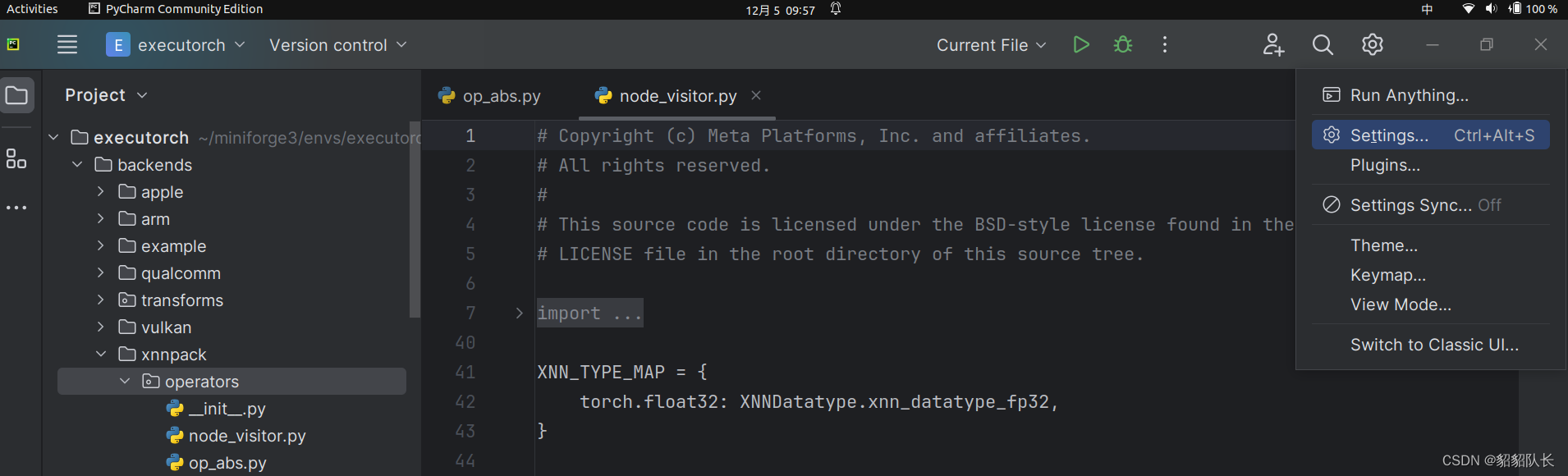This screenshot has width=1568, height=476.
Task: Open Plugins... menu entry
Action: pyautogui.click(x=1430, y=165)
